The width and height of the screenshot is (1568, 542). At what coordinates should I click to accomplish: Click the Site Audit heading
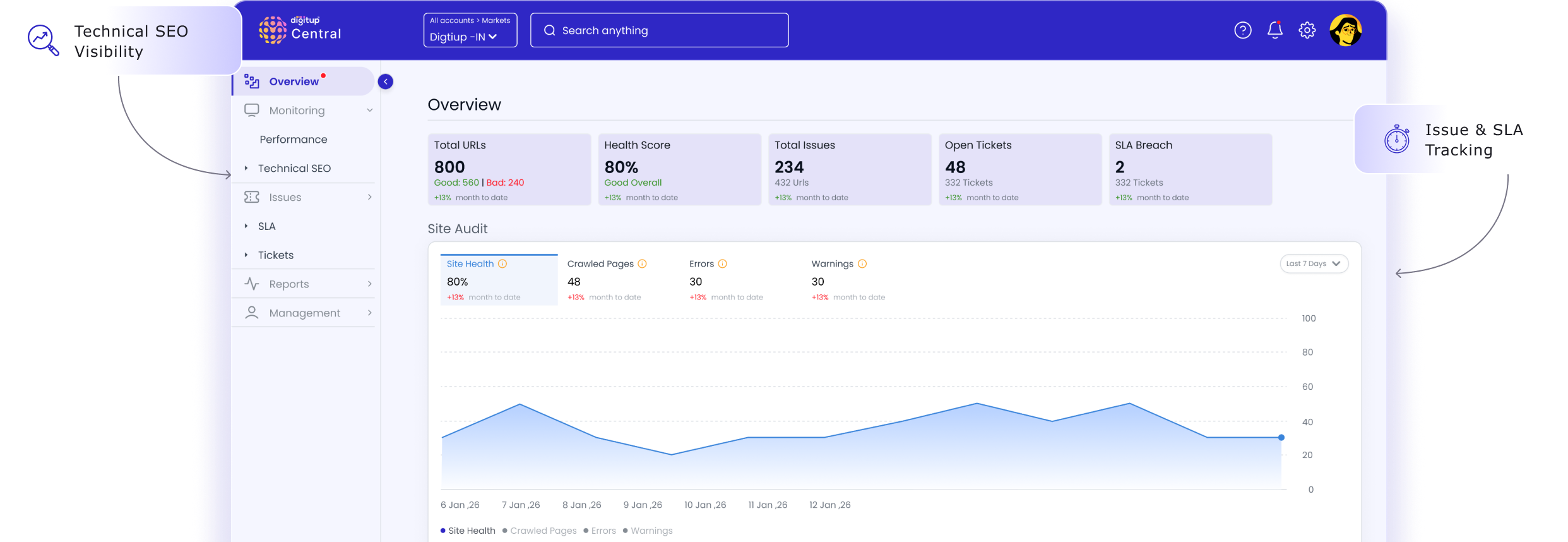(458, 229)
